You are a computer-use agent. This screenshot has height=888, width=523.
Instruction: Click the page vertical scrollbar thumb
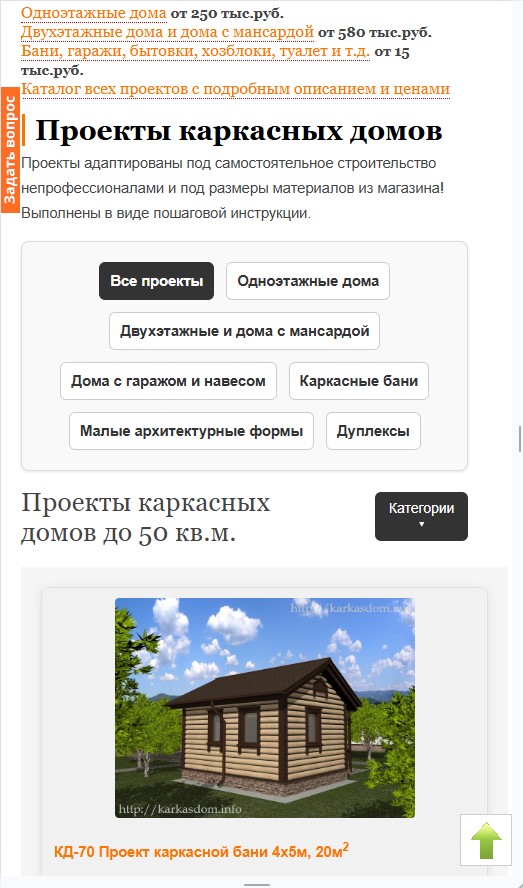(520, 438)
